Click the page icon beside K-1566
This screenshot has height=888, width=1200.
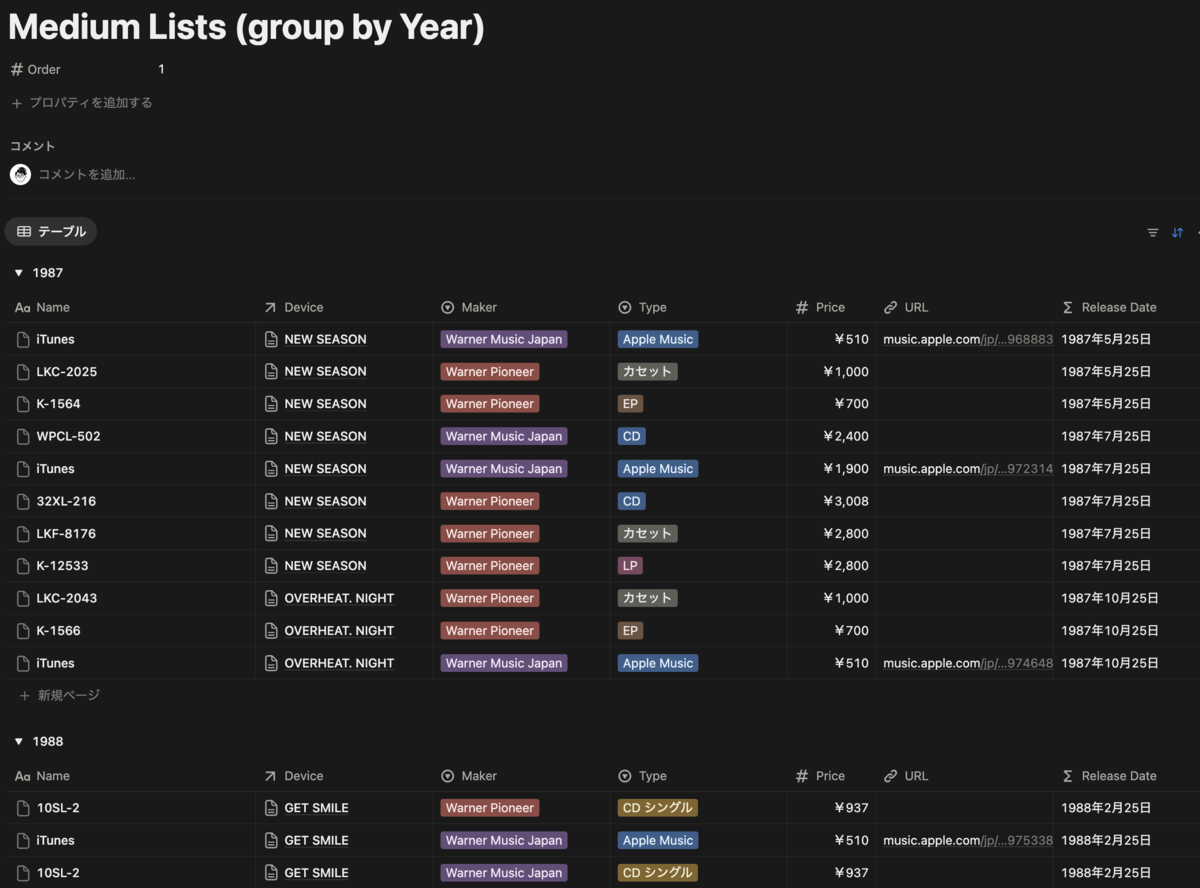point(23,631)
